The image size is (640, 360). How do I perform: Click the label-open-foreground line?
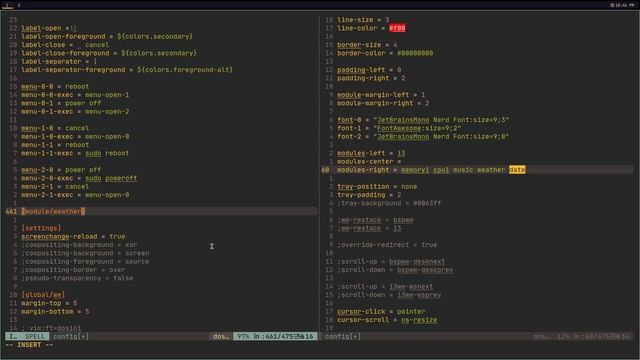107,36
